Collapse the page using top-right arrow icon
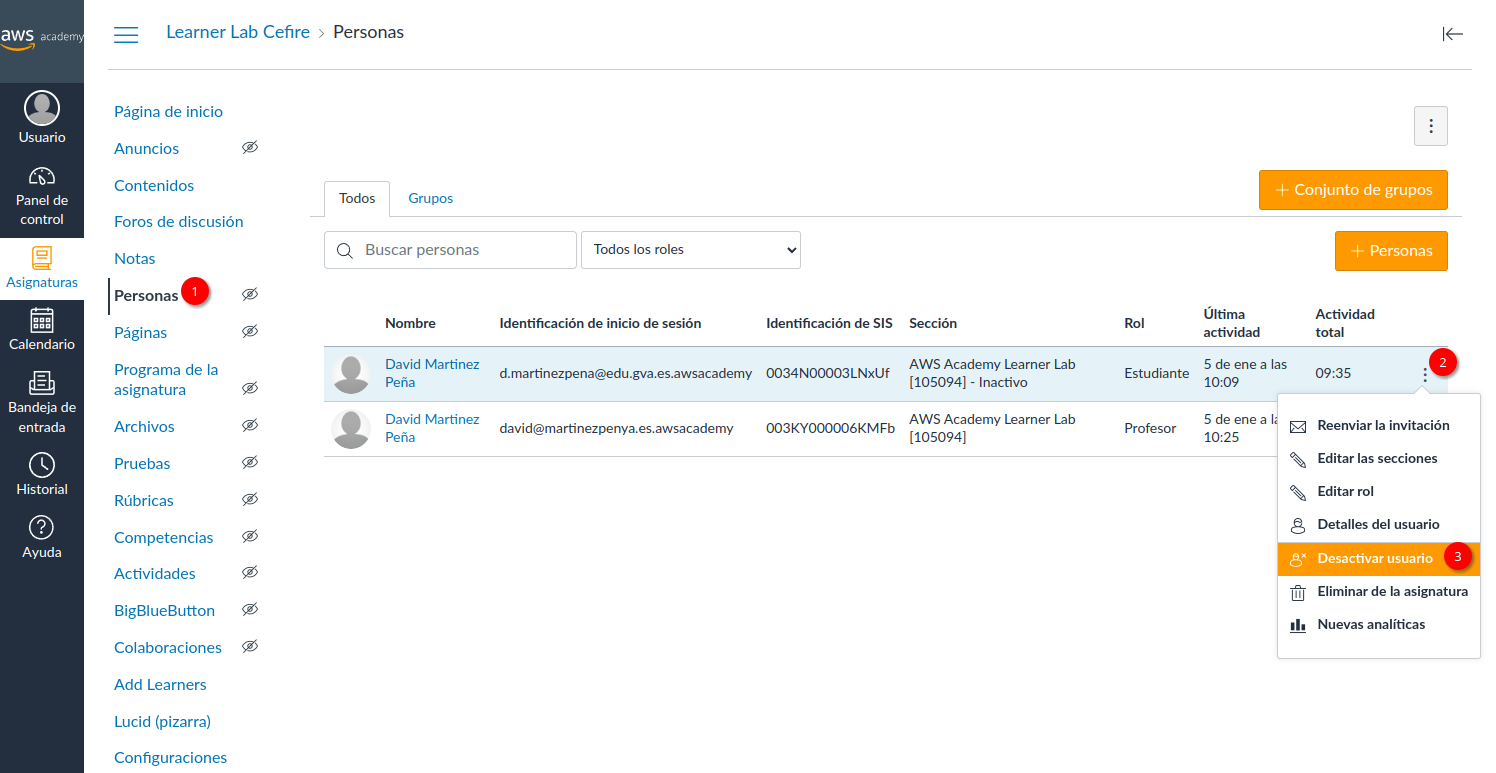The height and width of the screenshot is (773, 1496). [x=1452, y=34]
